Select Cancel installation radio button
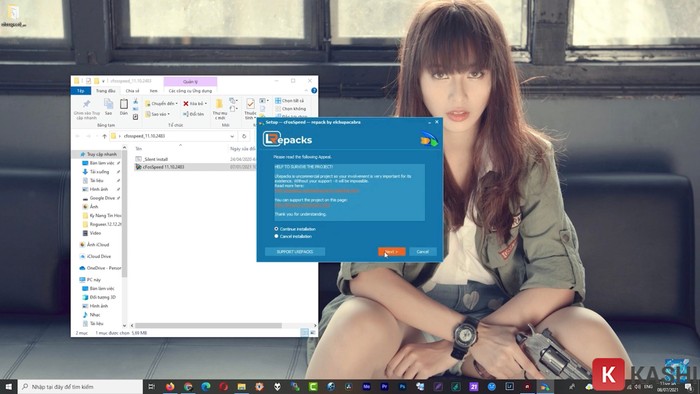Screen dimensions: 700x394 276,236
